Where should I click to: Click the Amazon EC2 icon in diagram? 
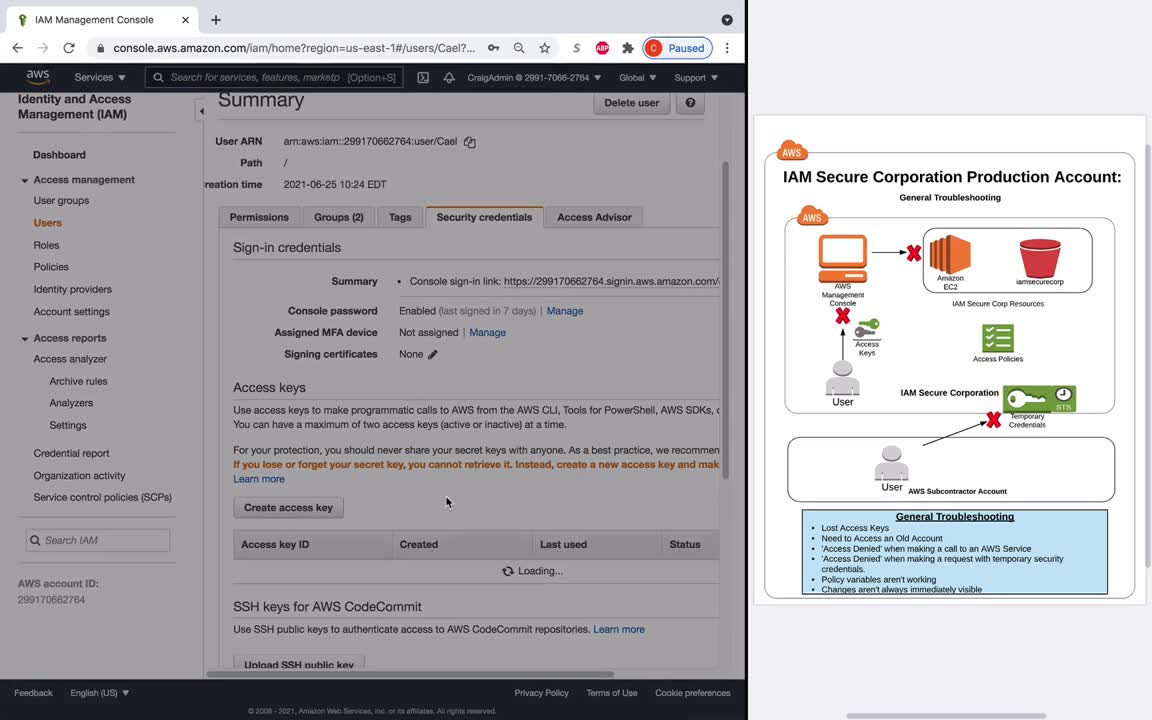click(950, 254)
